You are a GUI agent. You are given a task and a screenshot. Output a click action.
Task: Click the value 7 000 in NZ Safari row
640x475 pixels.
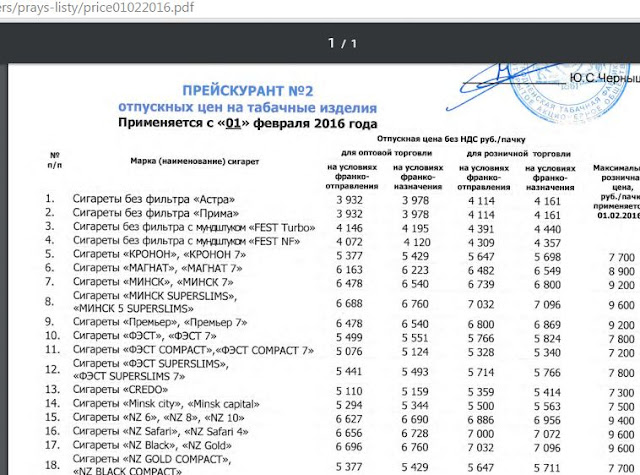[481, 434]
